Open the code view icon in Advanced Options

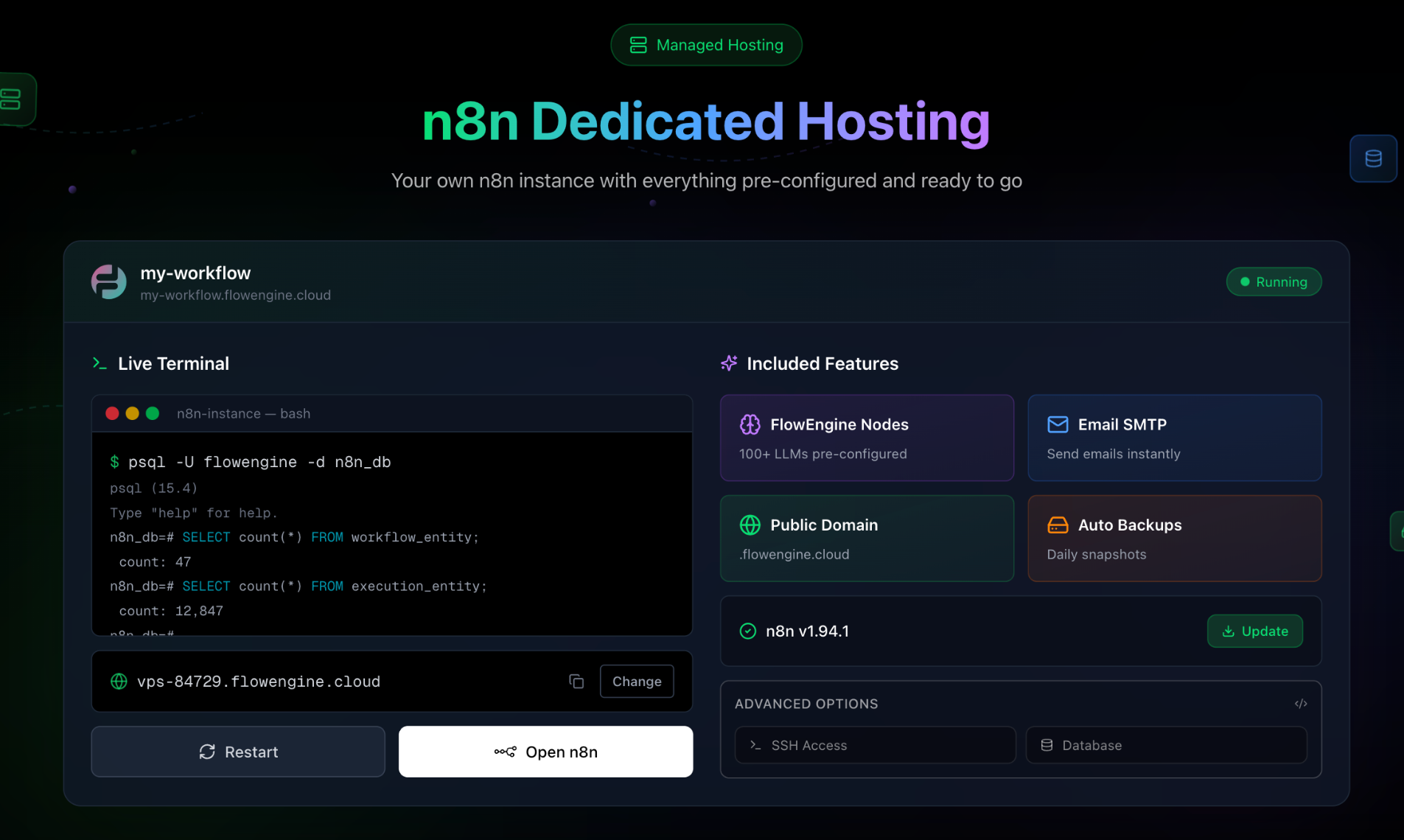[1301, 704]
